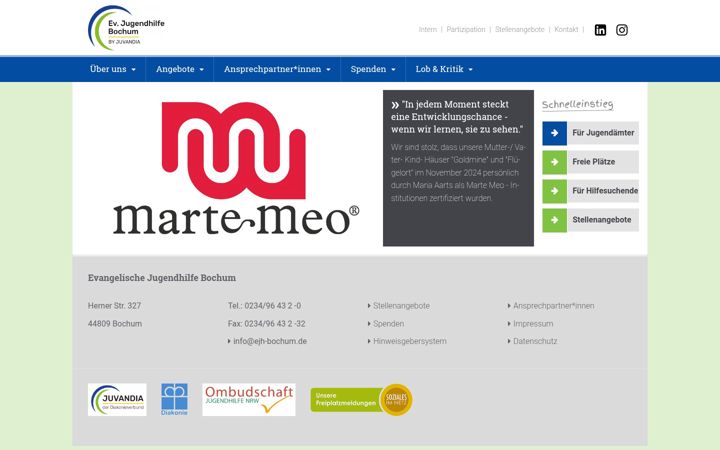Open the Kontakt header link
The image size is (720, 450).
pyautogui.click(x=566, y=29)
